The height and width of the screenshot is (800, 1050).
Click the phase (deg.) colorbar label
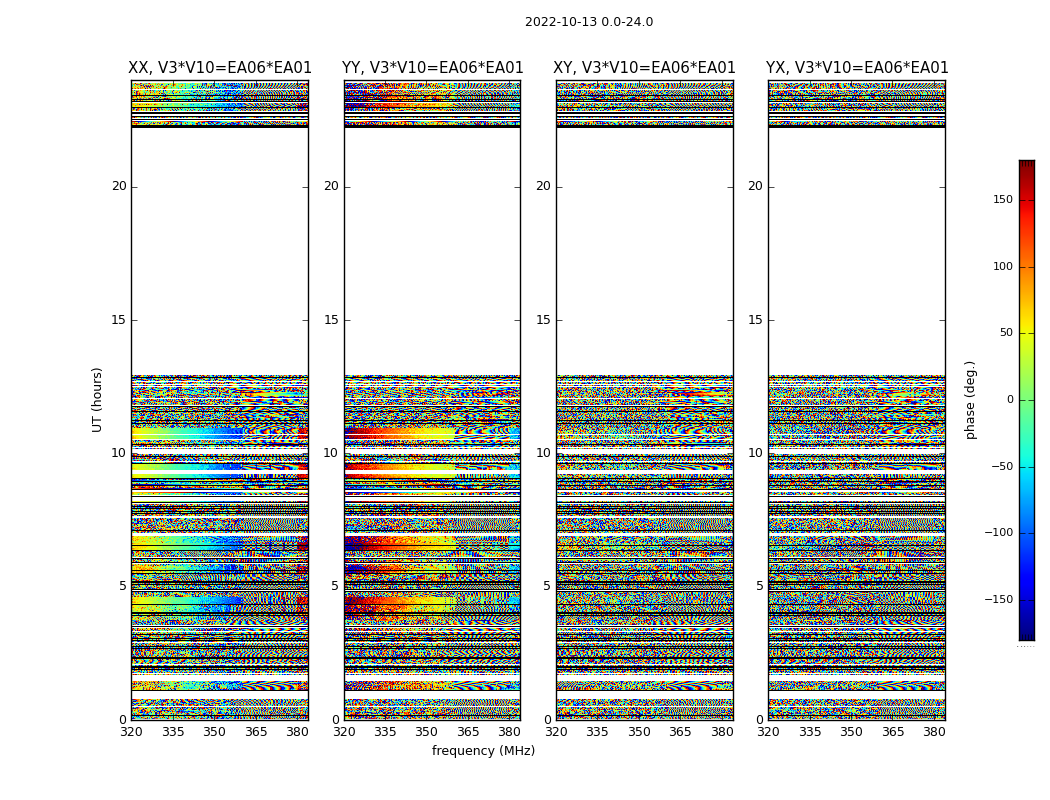(x=970, y=400)
